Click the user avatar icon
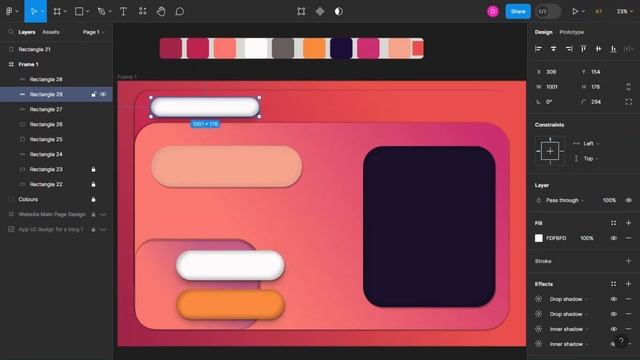This screenshot has width=640, height=360. pos(493,11)
